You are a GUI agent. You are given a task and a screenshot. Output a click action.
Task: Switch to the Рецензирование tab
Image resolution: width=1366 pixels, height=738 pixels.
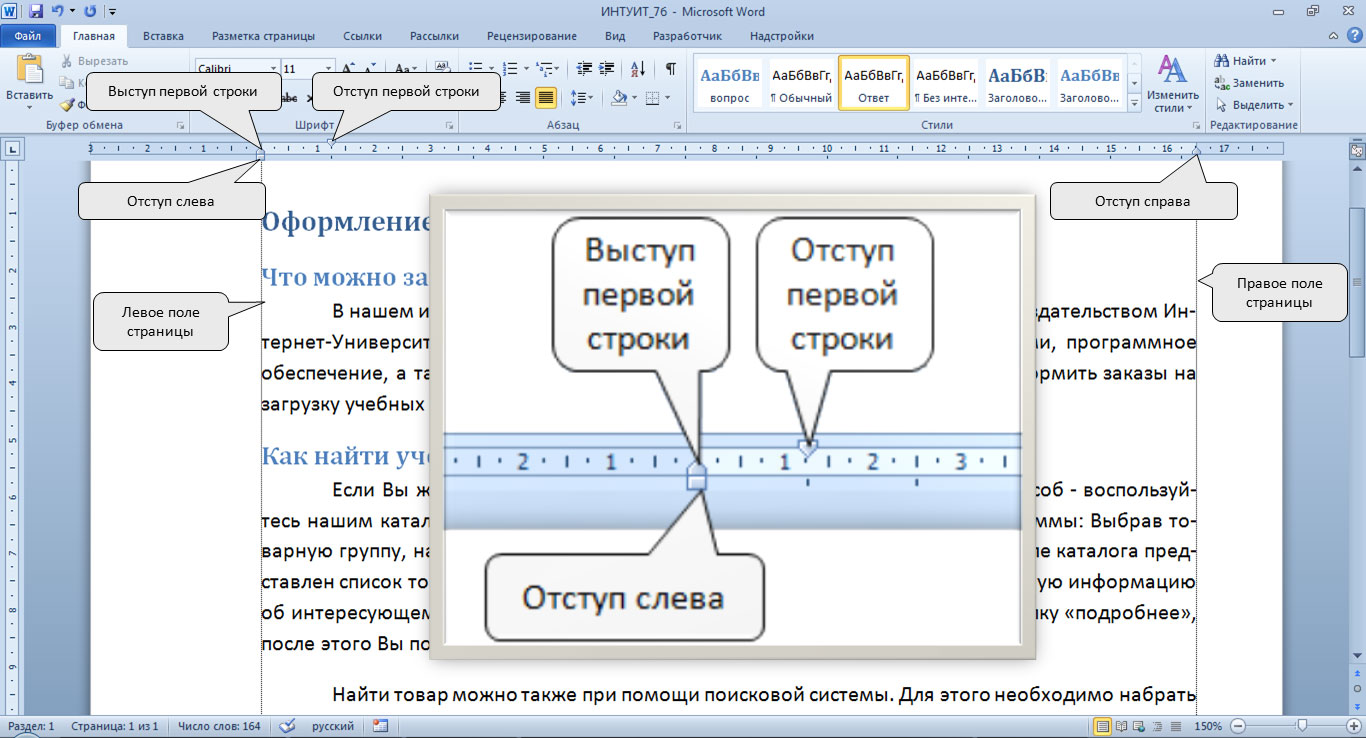[x=531, y=36]
